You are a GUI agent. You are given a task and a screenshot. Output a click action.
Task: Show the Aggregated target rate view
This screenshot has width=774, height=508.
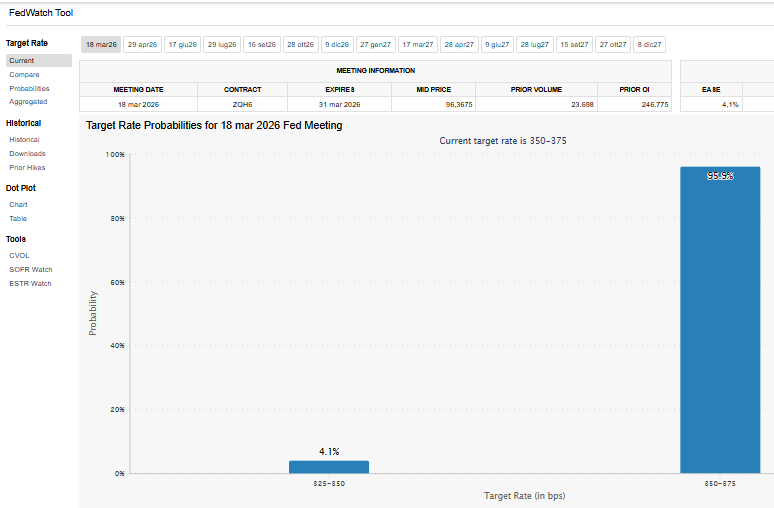click(28, 101)
